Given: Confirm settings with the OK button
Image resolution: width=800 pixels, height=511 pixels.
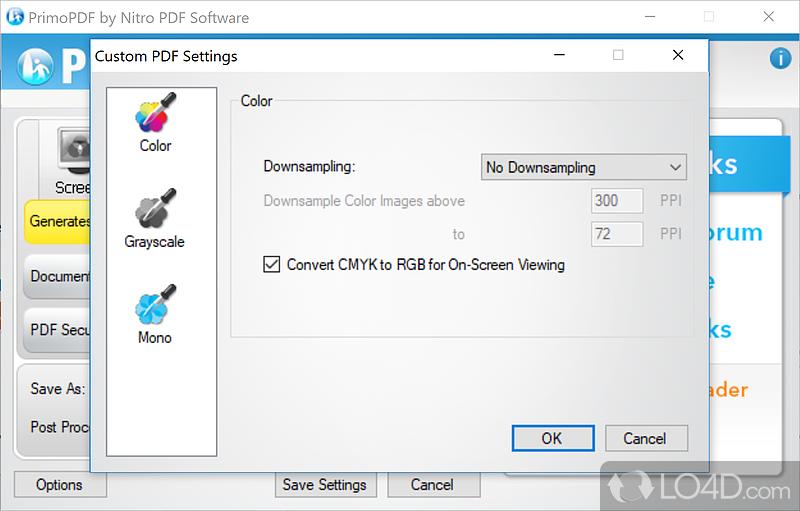Looking at the screenshot, I should click(553, 438).
